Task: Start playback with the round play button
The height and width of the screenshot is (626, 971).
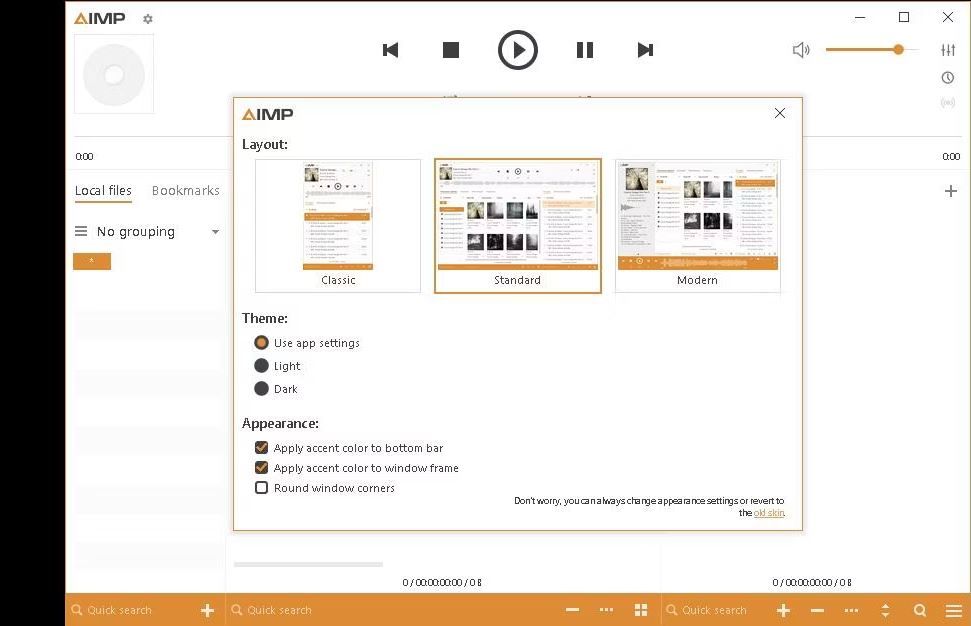Action: point(518,50)
